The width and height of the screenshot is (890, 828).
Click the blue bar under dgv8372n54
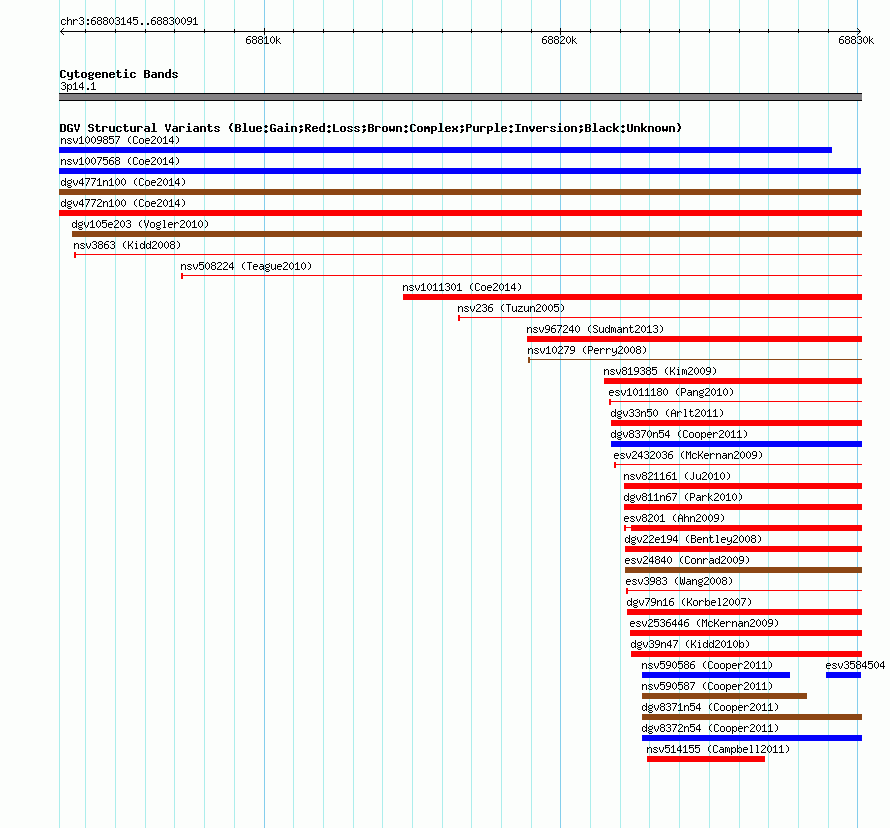tap(752, 738)
